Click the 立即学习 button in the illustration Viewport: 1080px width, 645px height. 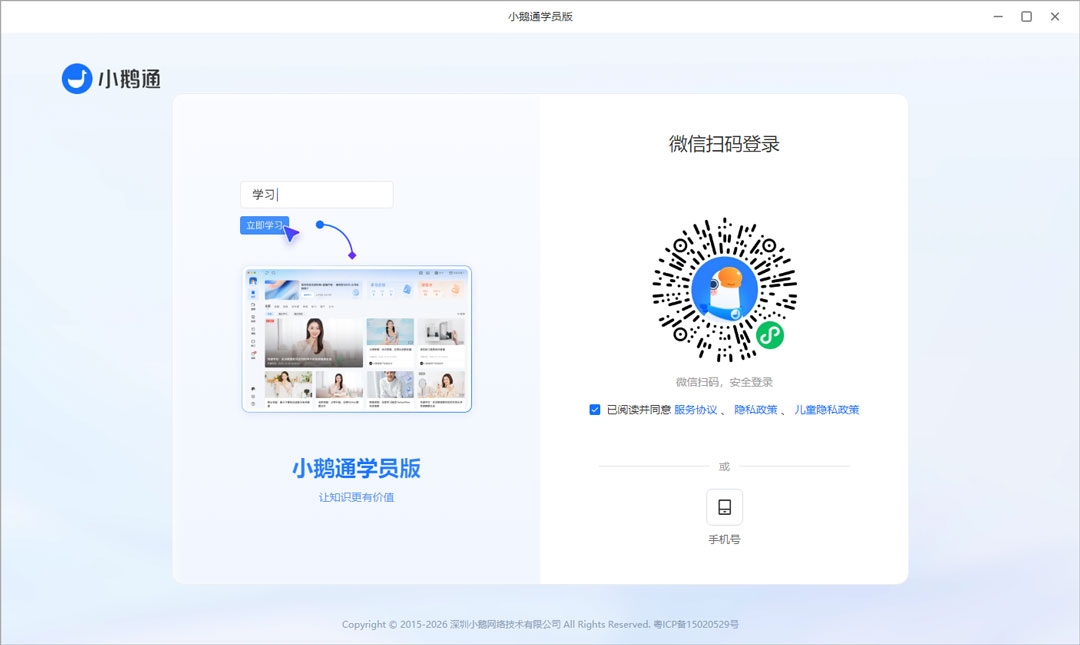(264, 225)
